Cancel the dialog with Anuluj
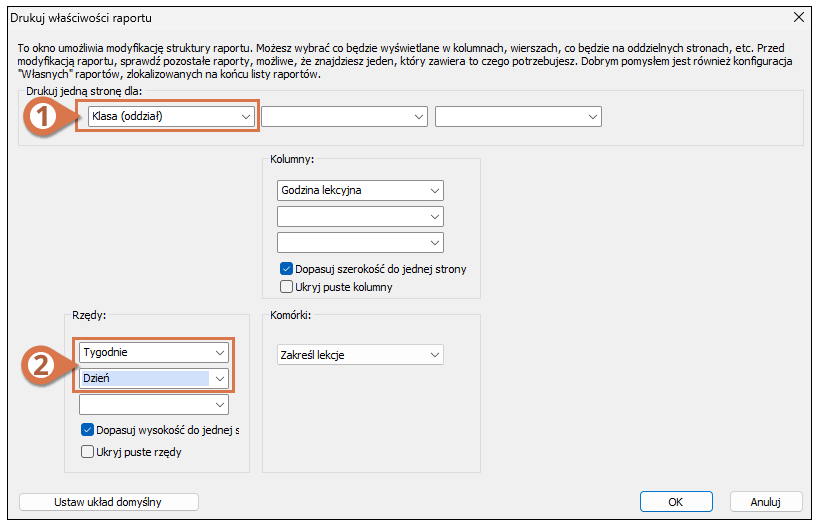 point(766,502)
